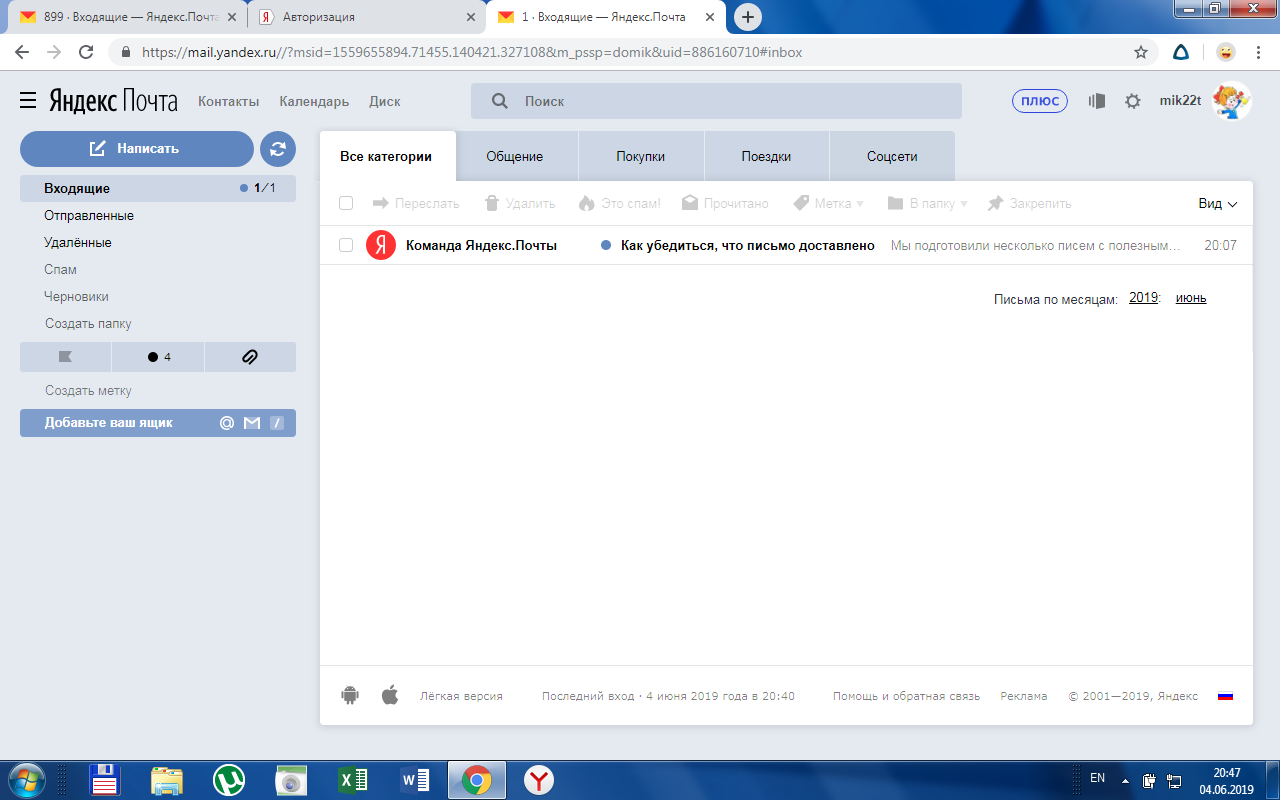Click the ПЛЮС button

click(x=1040, y=101)
